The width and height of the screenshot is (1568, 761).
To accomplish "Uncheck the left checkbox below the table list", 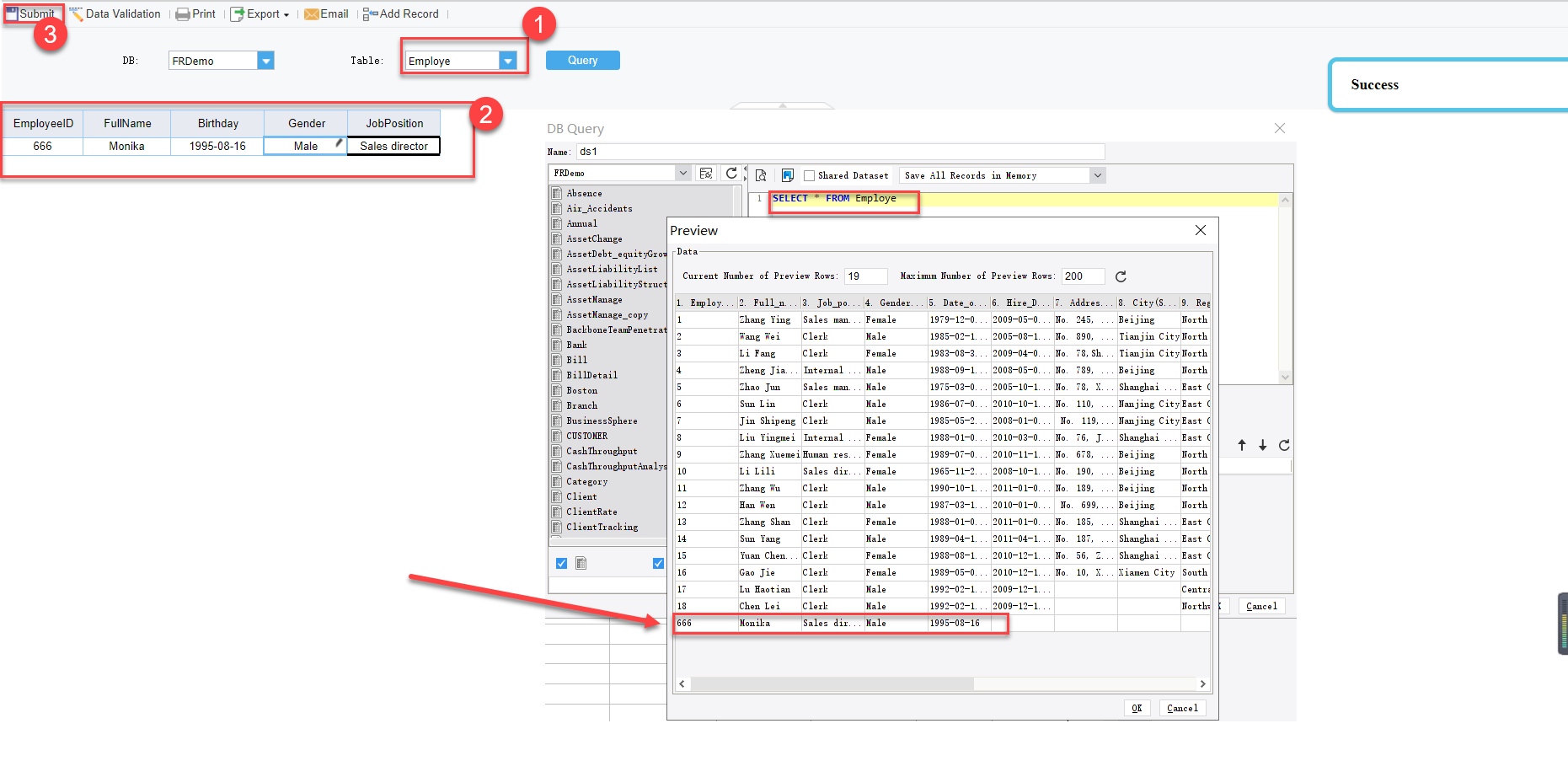I will pos(561,563).
